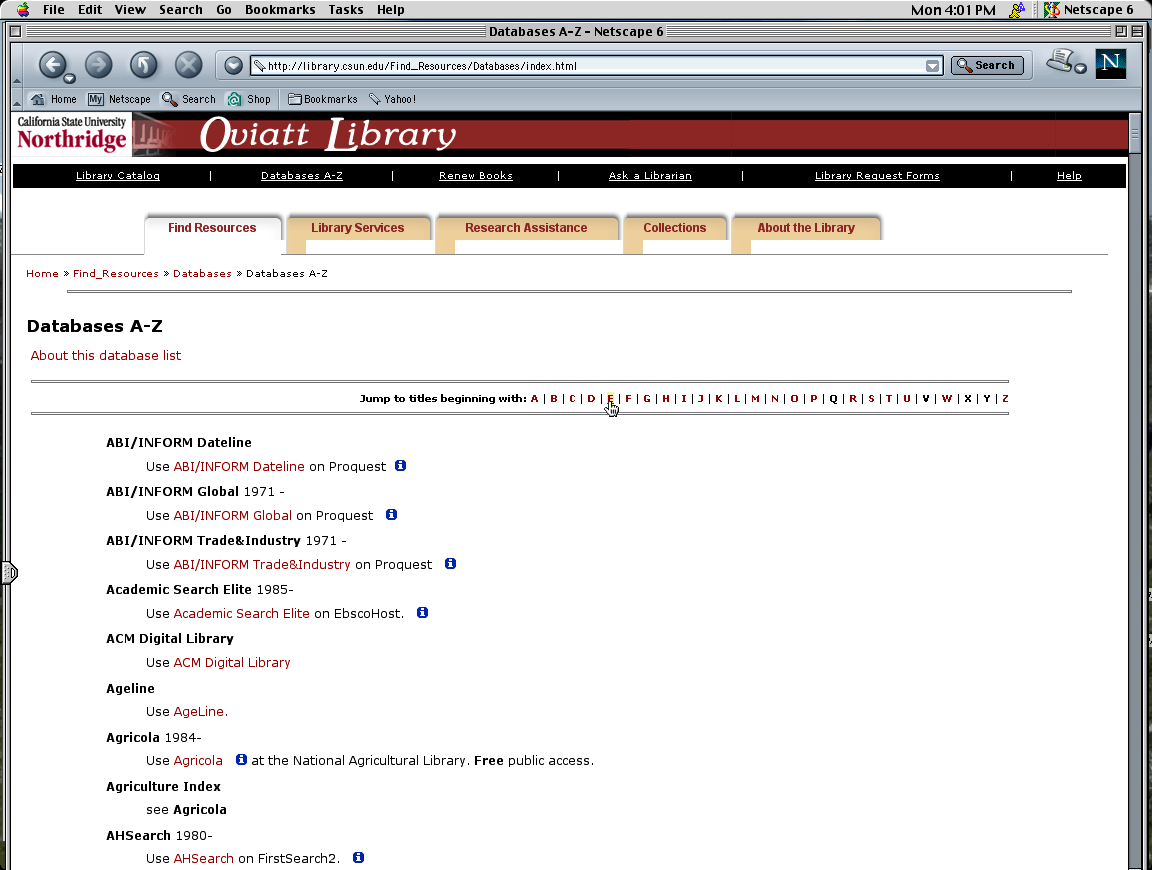Click the Yahoo! bookmark in personal toolbar
This screenshot has width=1152, height=870.
(392, 99)
